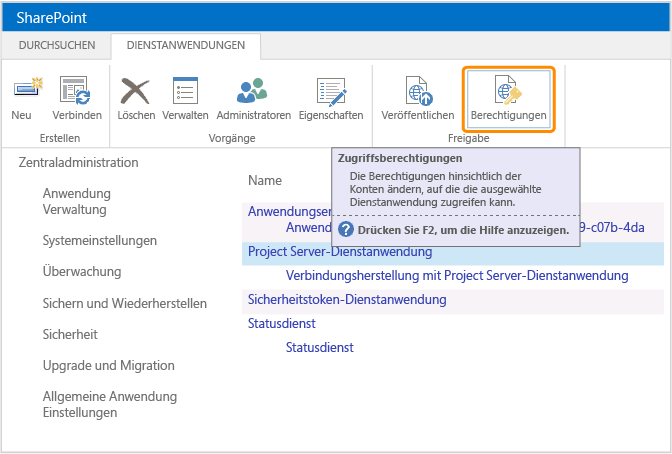The image size is (672, 454).
Task: Open Allgemeine Anwendung Einstellungen
Action: [x=110, y=404]
